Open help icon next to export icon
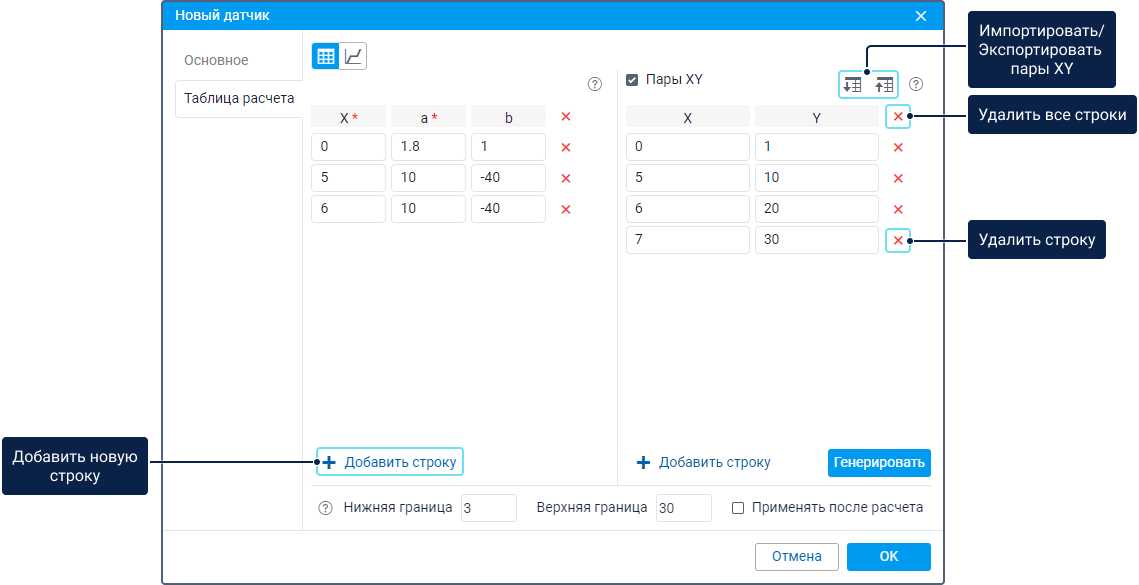Viewport: 1139px width, 585px height. (x=917, y=84)
